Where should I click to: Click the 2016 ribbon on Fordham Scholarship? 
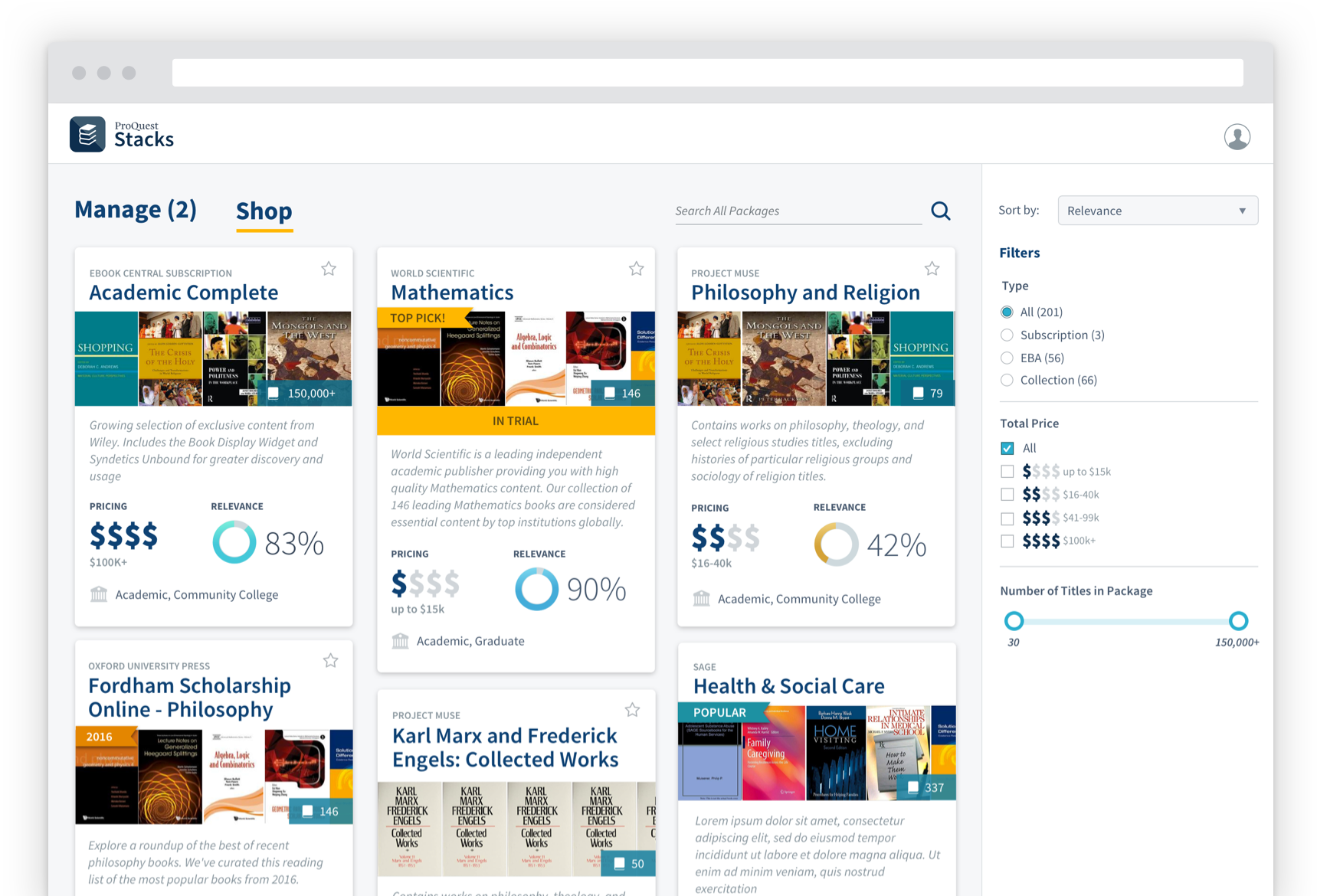[106, 737]
